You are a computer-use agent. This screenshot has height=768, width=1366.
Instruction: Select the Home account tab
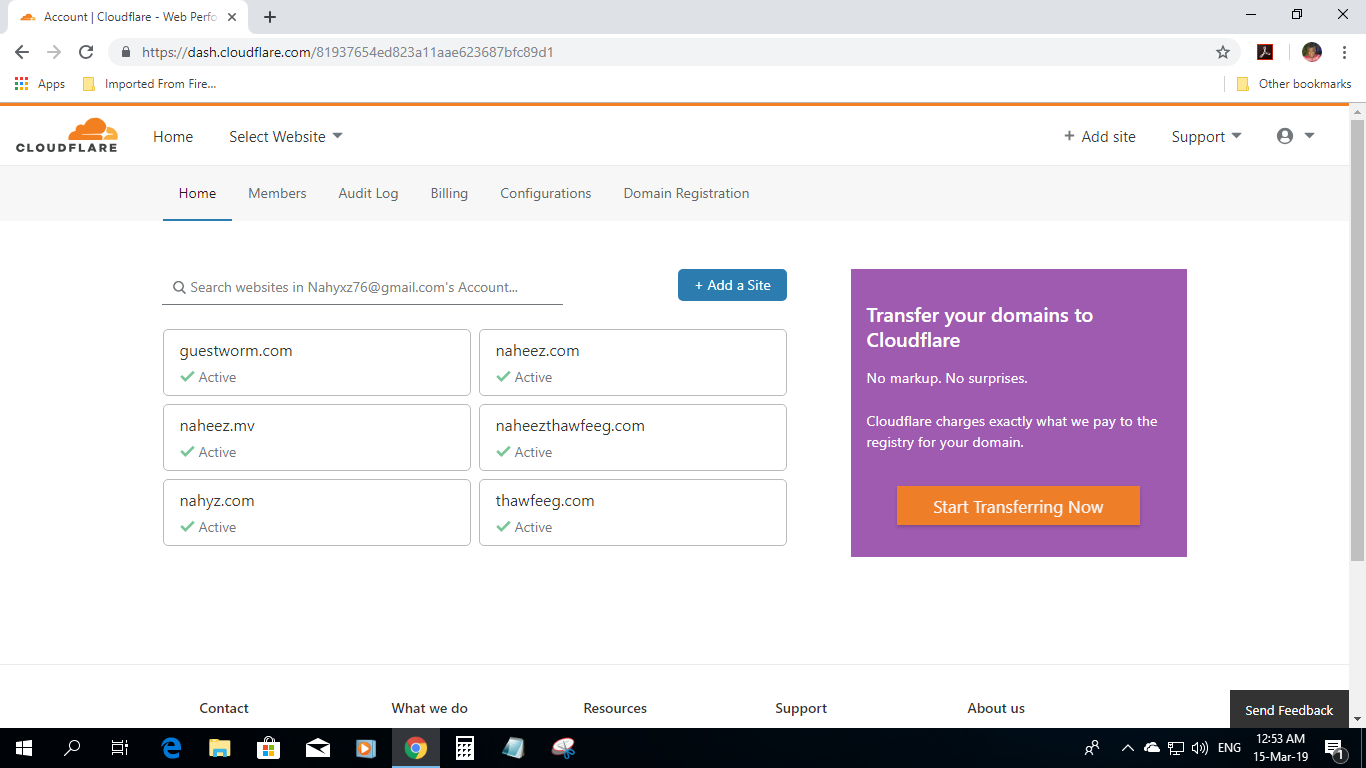[x=197, y=193]
